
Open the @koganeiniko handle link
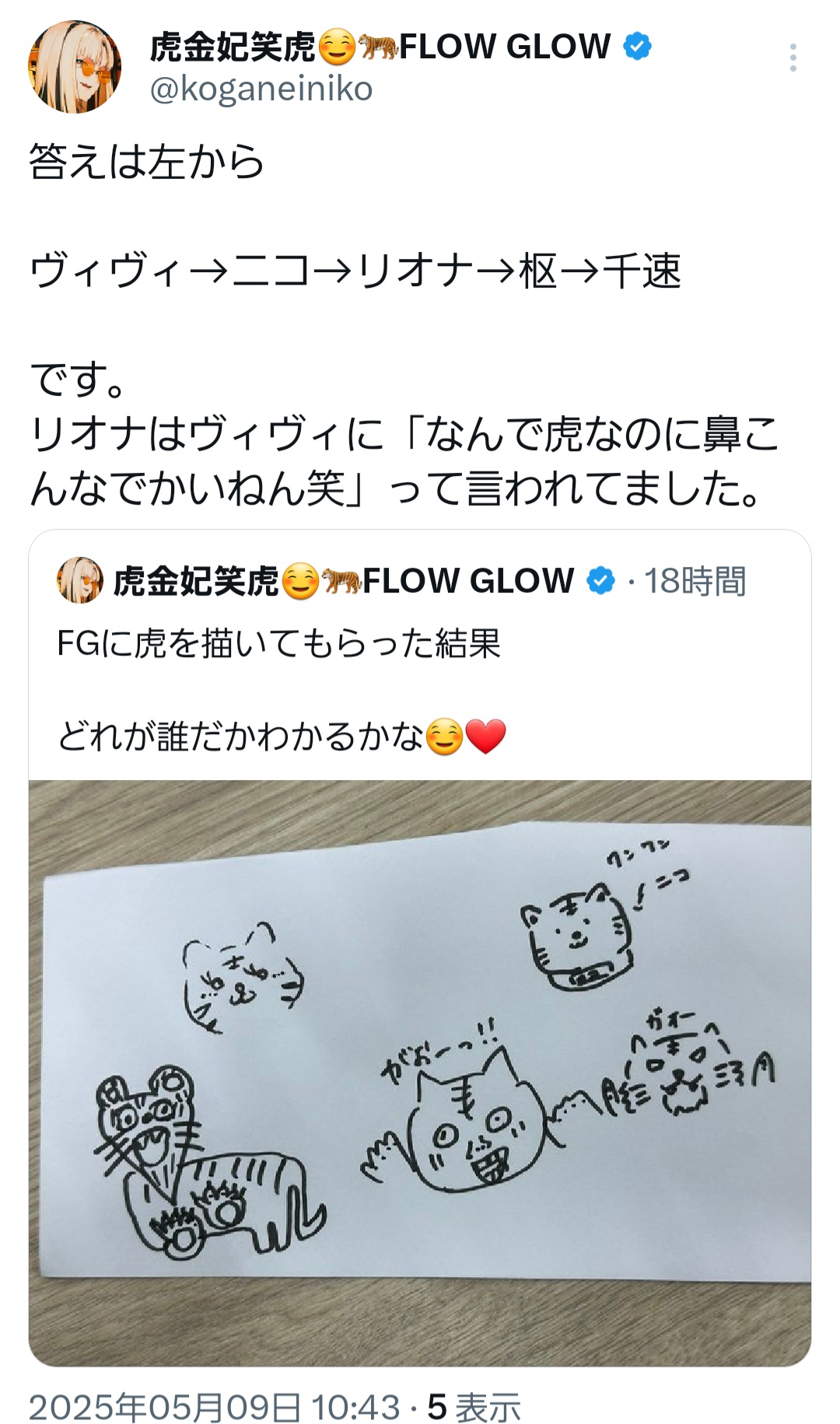pos(261,89)
